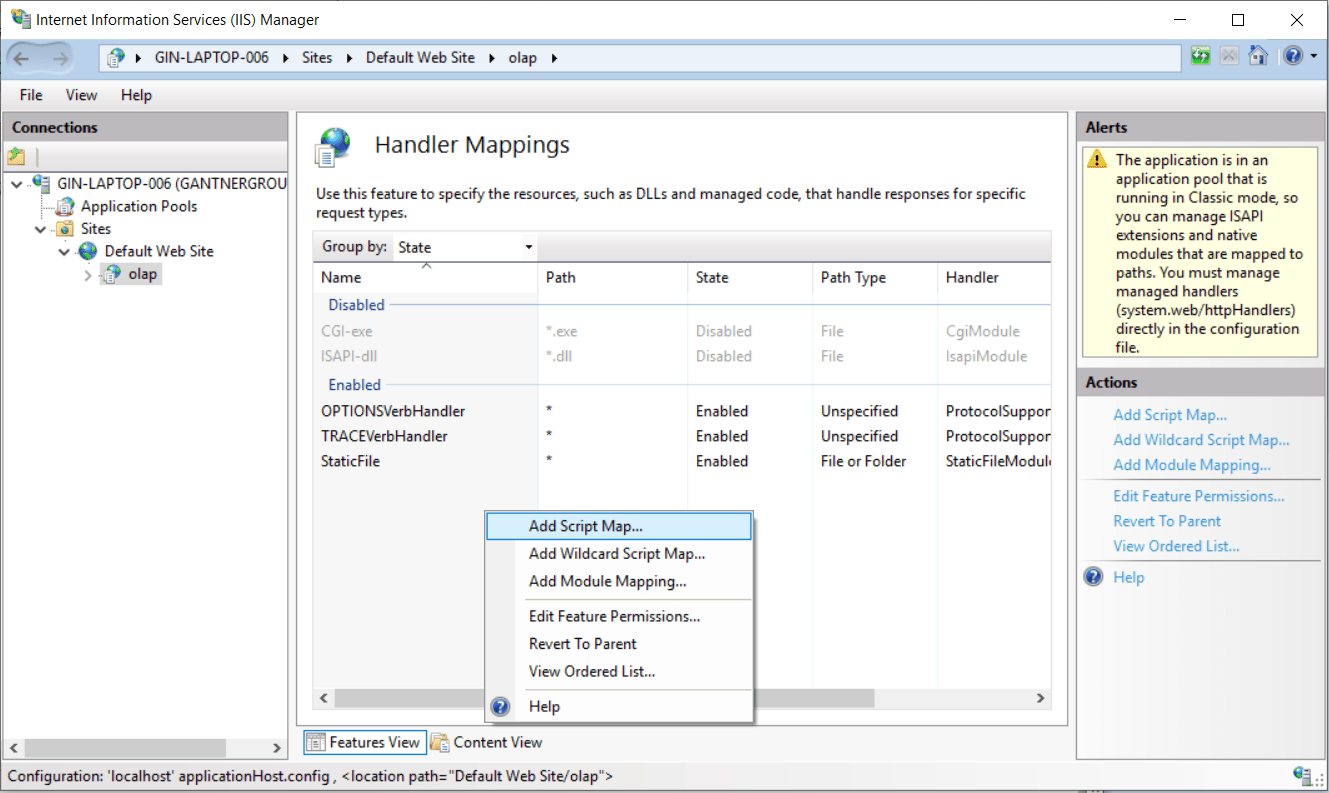Click the status bar network config icon
Viewport: 1329px width, 793px height.
pyautogui.click(x=1302, y=775)
